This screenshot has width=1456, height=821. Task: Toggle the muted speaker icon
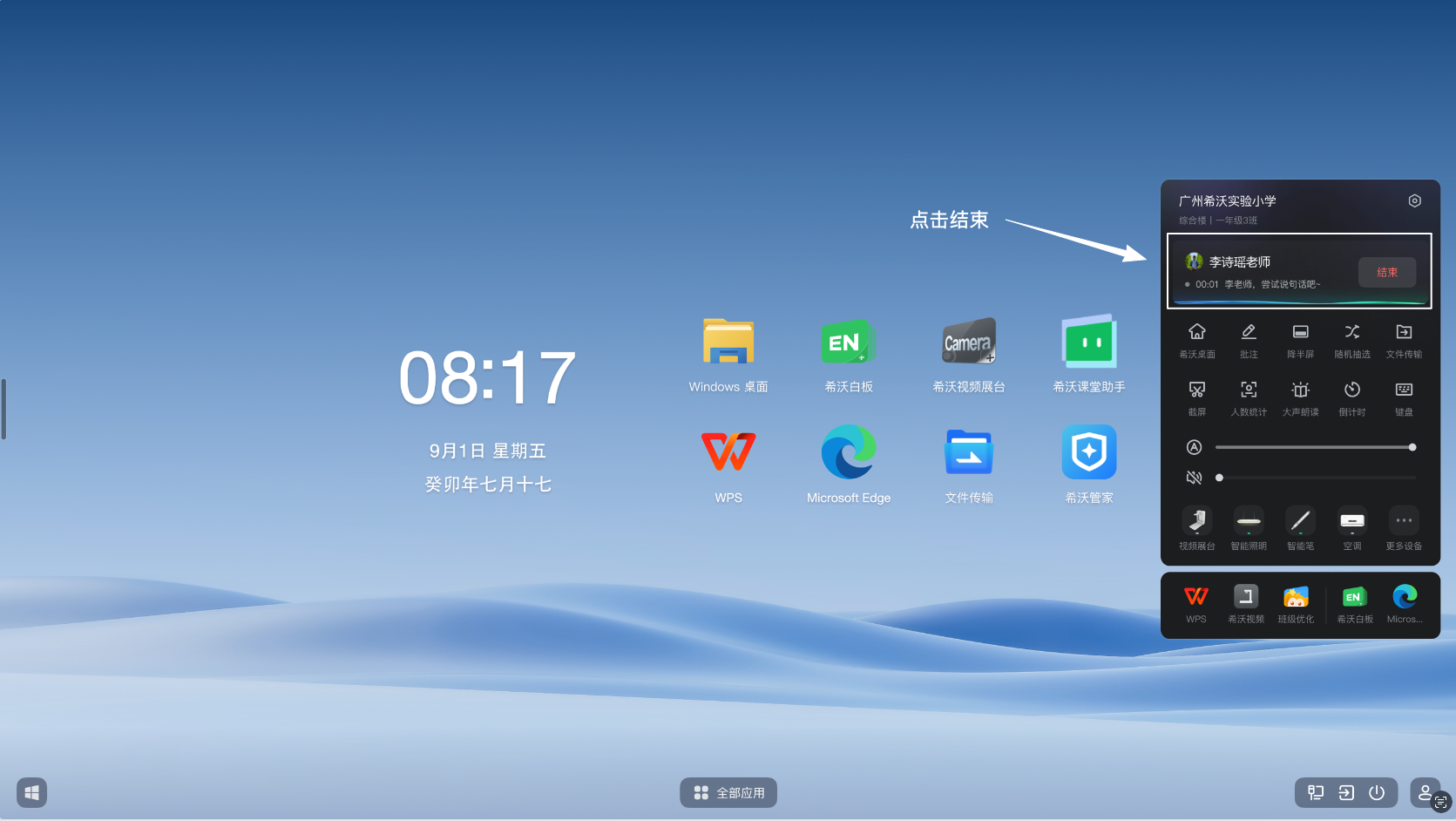1194,478
